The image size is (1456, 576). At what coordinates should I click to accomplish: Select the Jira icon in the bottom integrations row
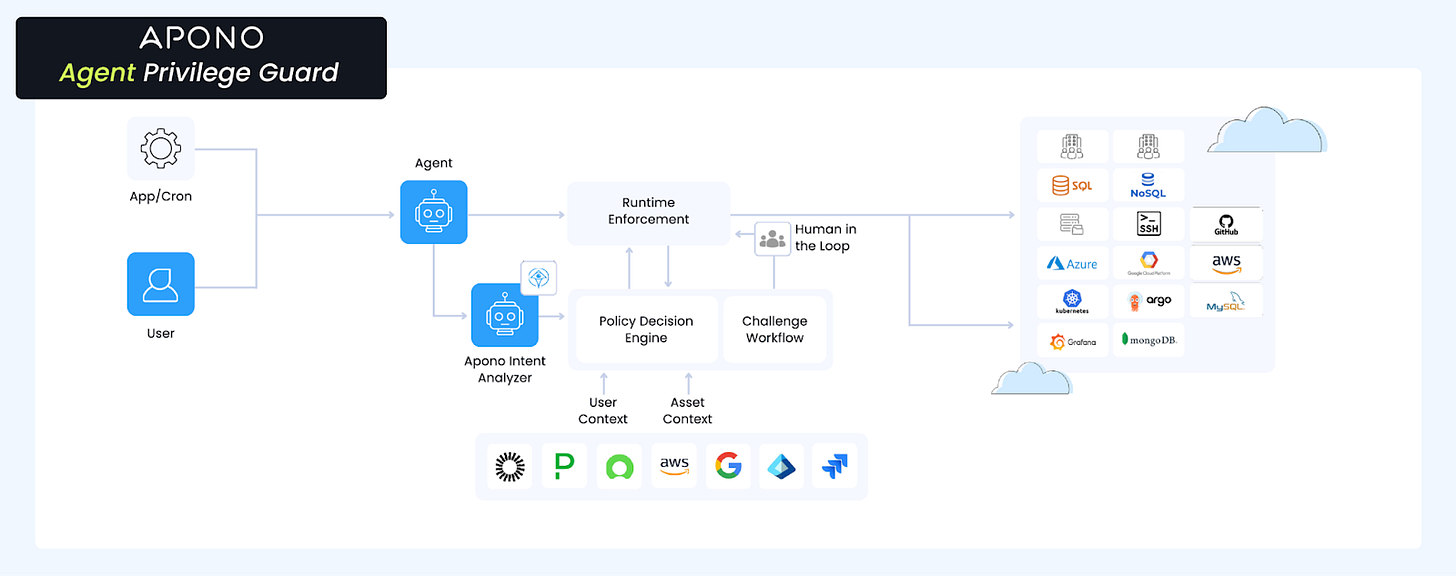pyautogui.click(x=835, y=466)
